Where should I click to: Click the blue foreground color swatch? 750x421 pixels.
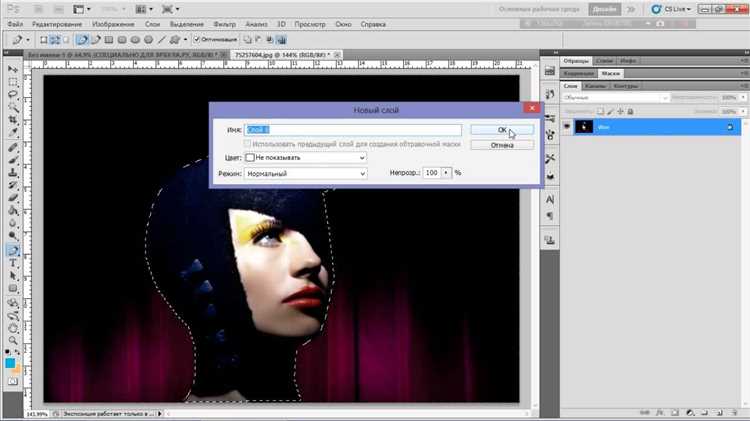coord(10,364)
